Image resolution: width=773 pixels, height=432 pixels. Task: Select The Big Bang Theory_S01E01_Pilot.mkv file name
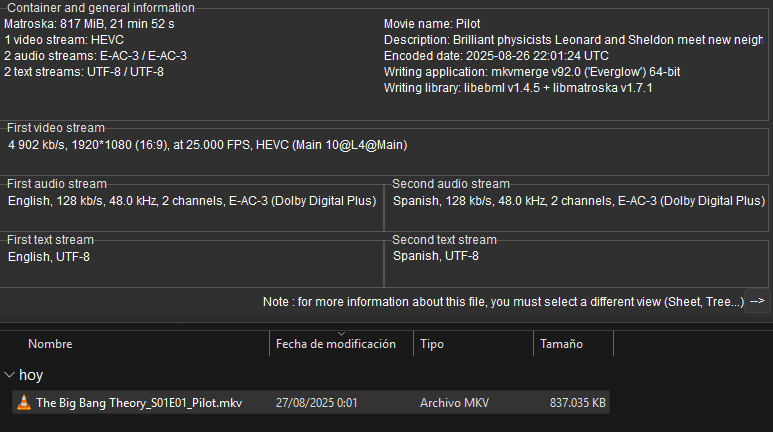(x=139, y=403)
